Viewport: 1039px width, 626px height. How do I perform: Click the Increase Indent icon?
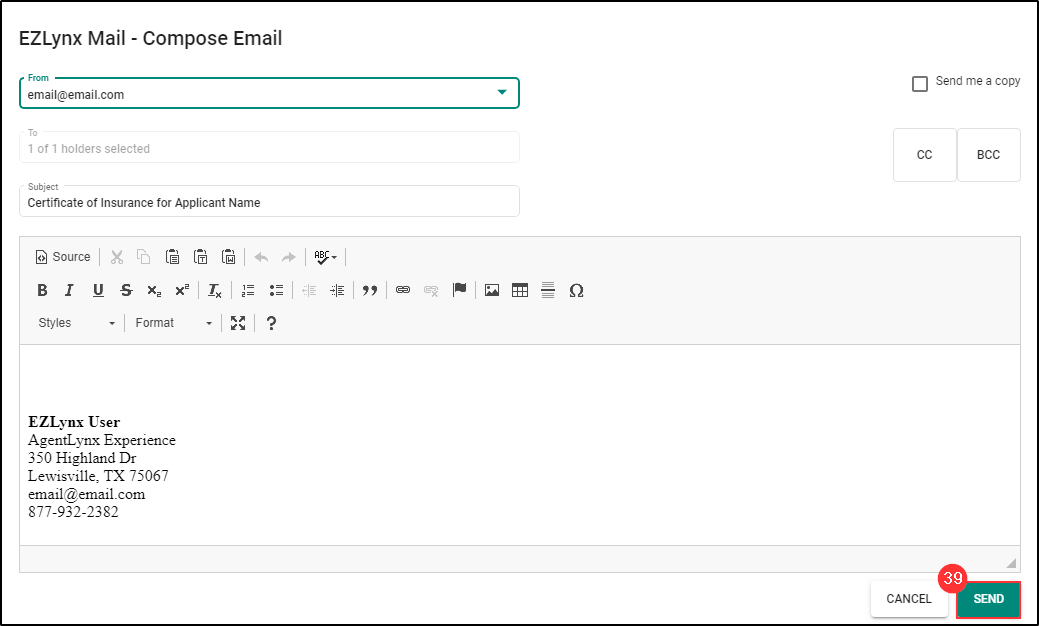(x=337, y=290)
